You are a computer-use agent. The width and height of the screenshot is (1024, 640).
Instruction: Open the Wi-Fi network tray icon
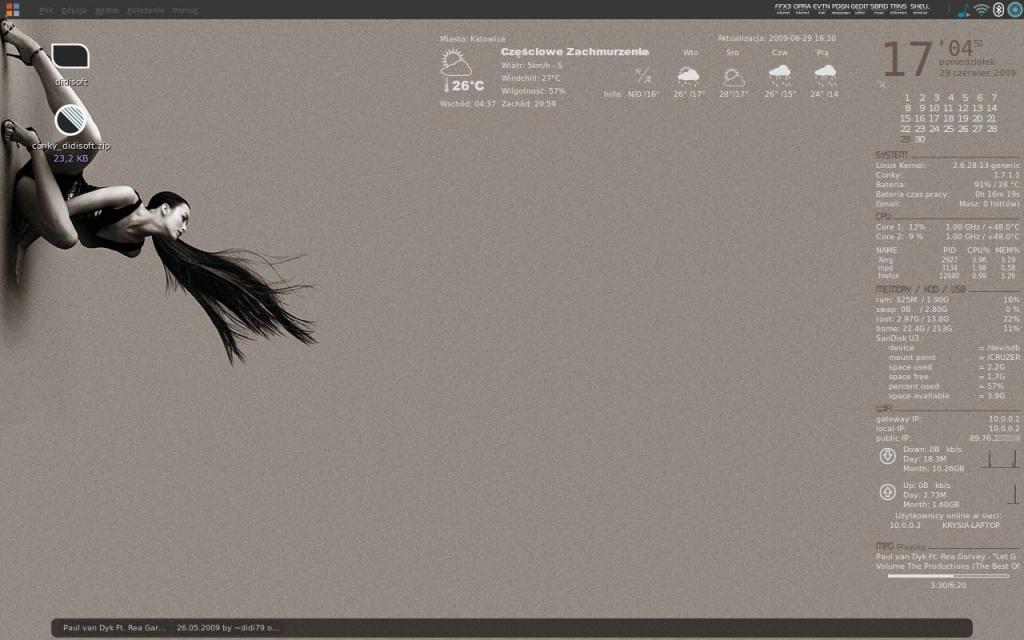[981, 10]
